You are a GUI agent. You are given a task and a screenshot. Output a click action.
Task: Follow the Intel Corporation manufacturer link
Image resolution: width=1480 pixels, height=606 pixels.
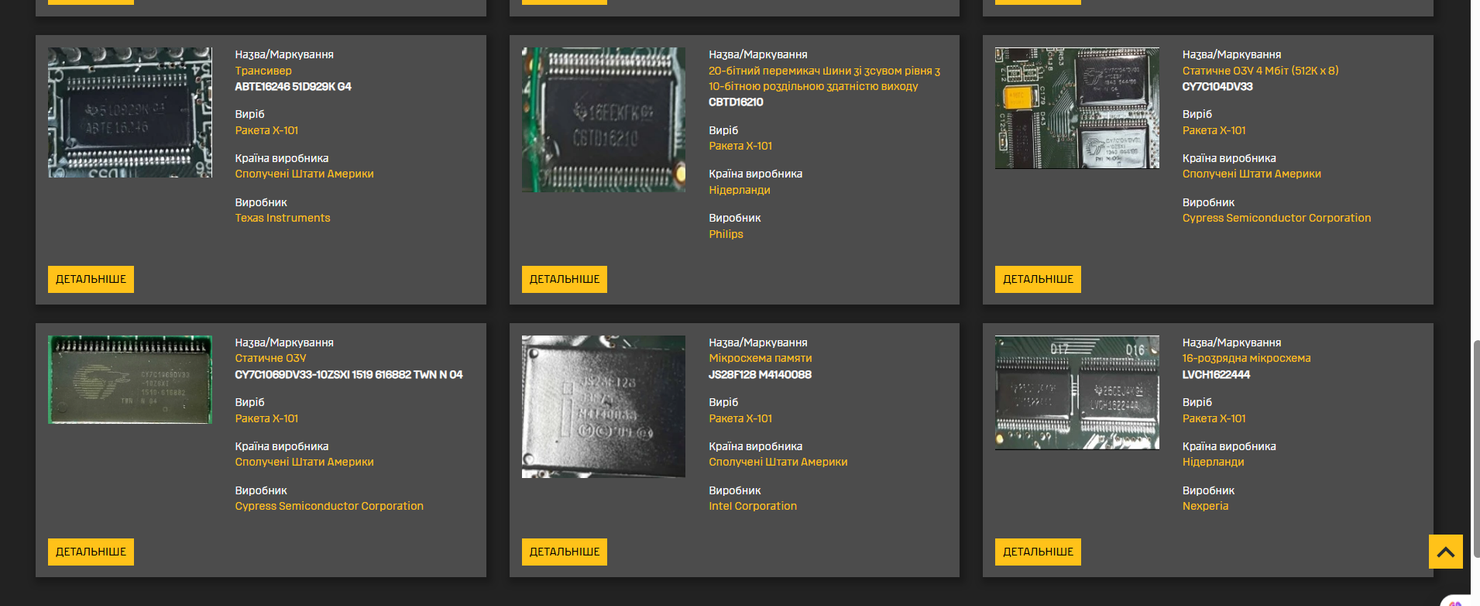(x=753, y=506)
